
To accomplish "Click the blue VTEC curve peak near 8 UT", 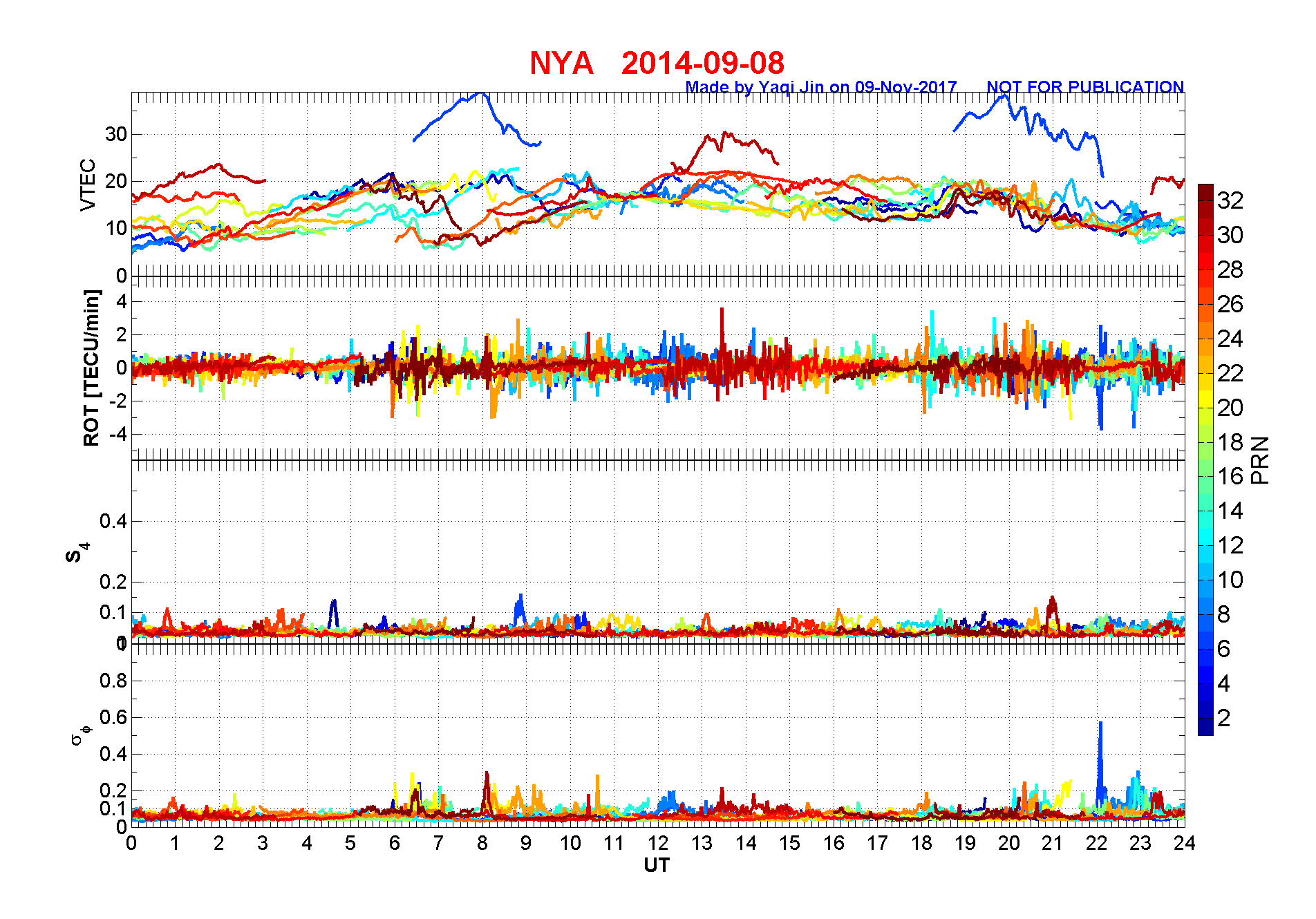I will pos(481,94).
